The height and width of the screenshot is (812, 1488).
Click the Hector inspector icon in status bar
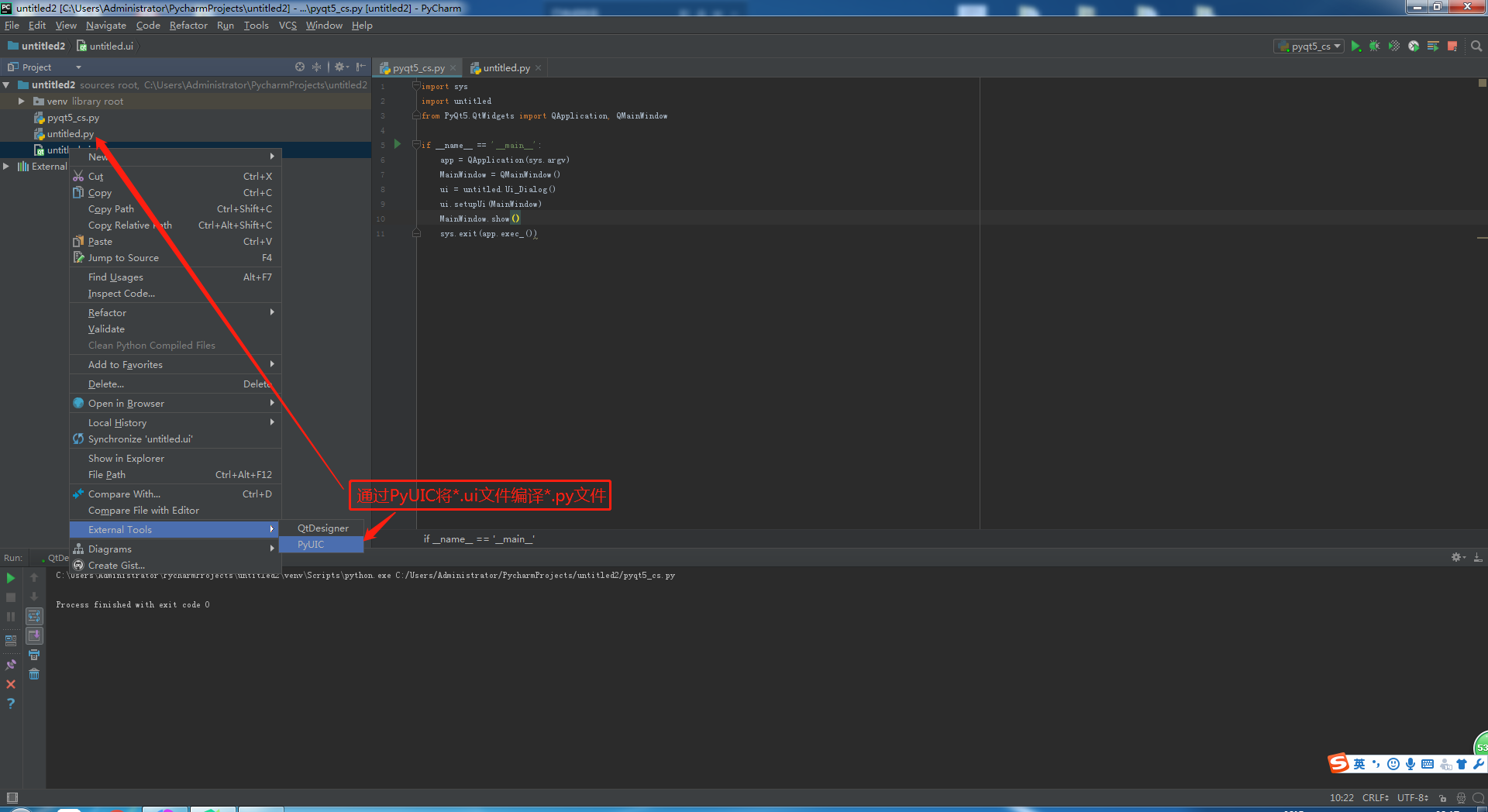click(1461, 798)
